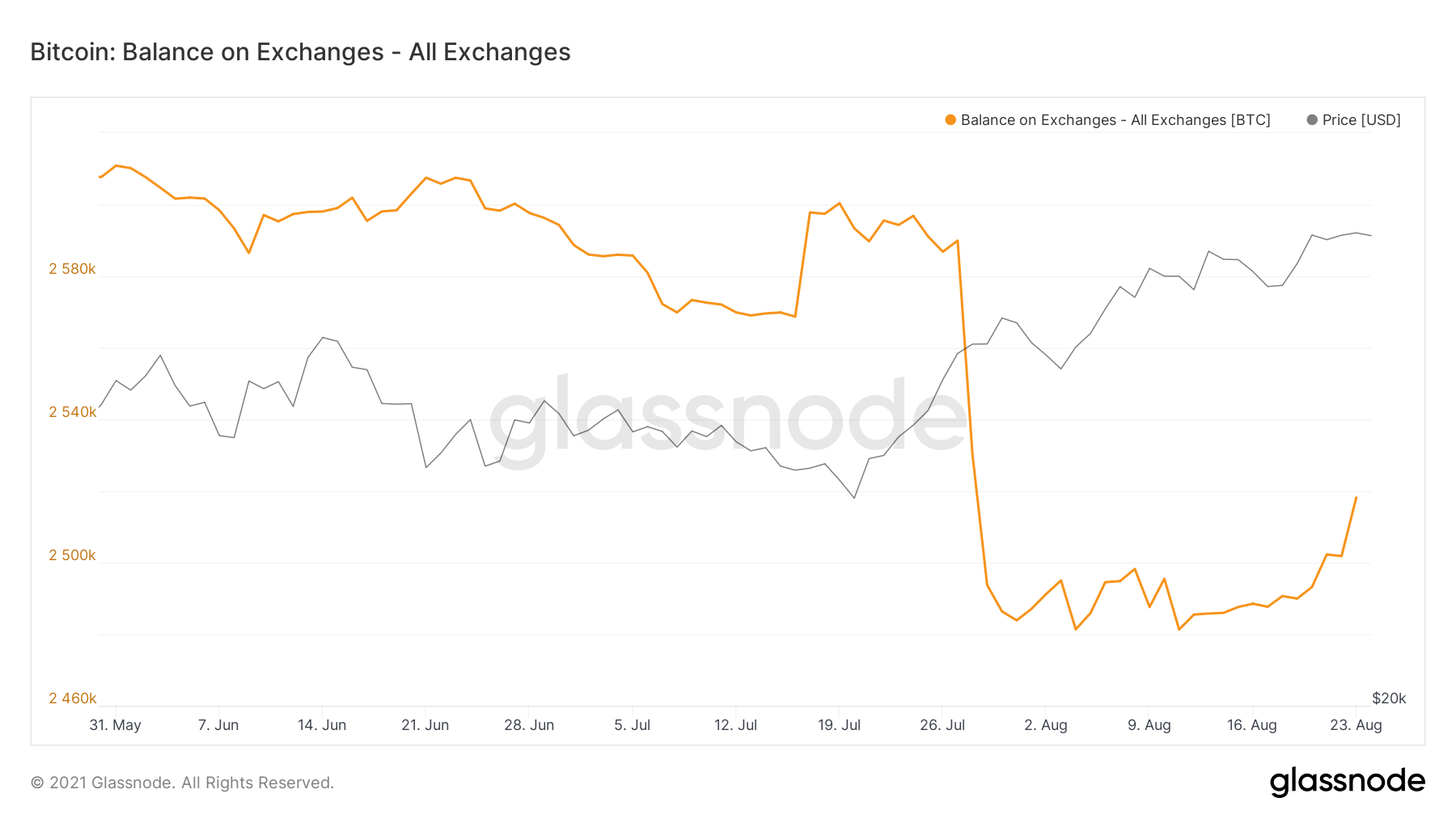Select the 2 540k y-axis label
This screenshot has width=1456, height=819.
click(x=73, y=412)
